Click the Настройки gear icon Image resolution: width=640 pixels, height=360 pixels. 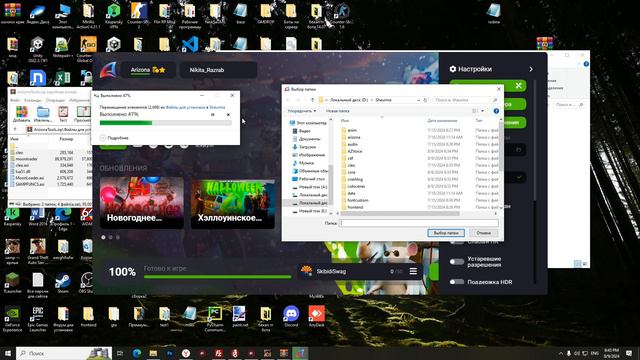pos(453,69)
